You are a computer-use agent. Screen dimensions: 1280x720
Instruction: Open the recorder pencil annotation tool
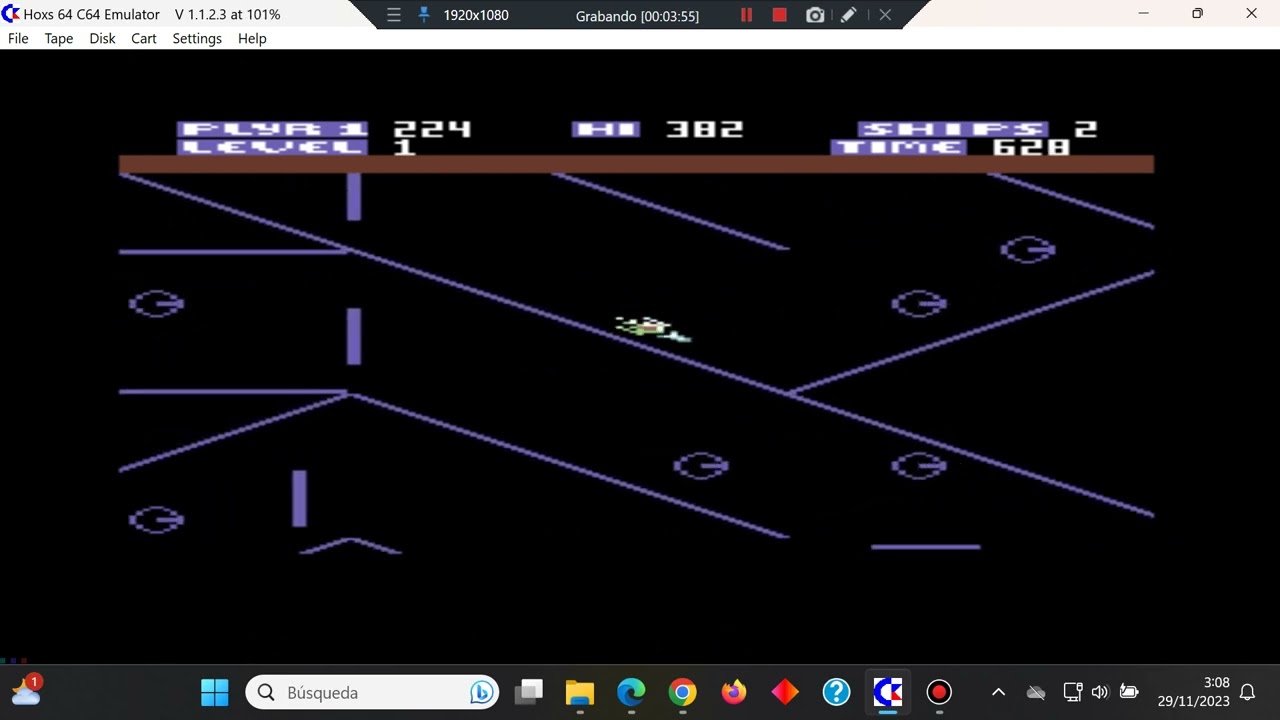(x=849, y=15)
